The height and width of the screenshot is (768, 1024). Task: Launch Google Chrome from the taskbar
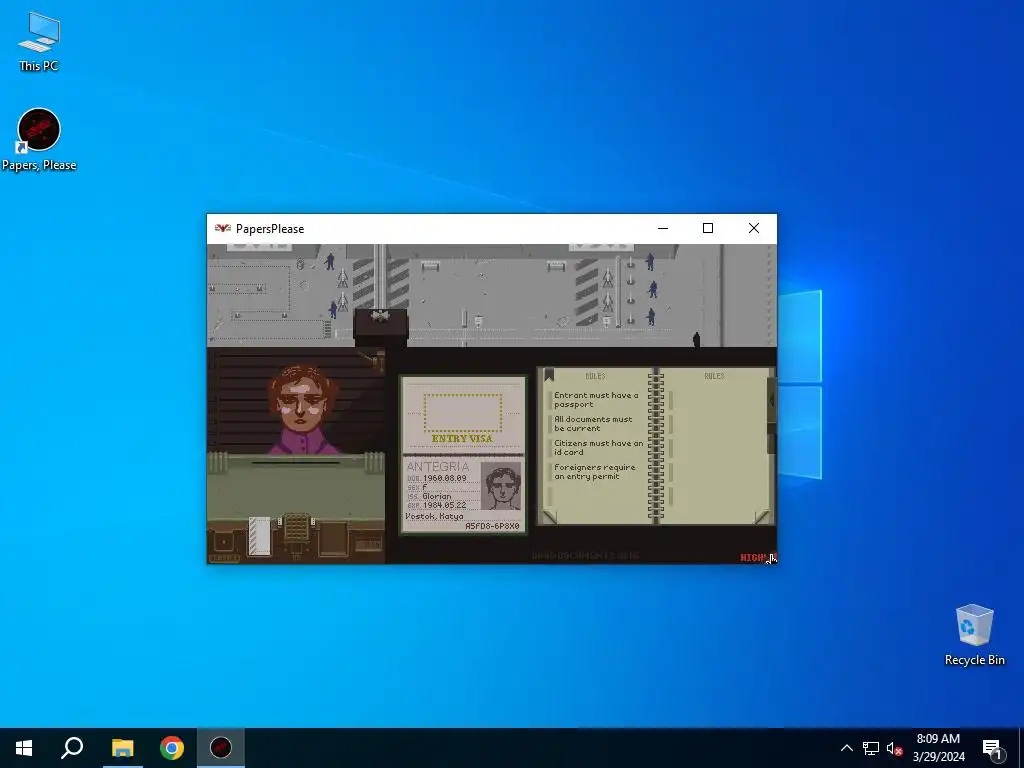(x=172, y=748)
